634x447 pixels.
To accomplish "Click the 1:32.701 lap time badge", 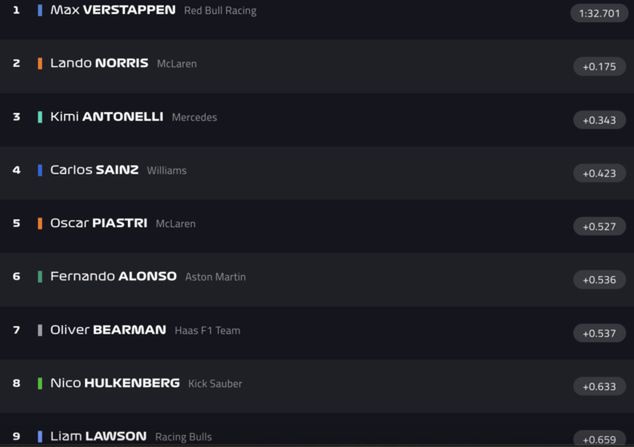I will (x=599, y=13).
